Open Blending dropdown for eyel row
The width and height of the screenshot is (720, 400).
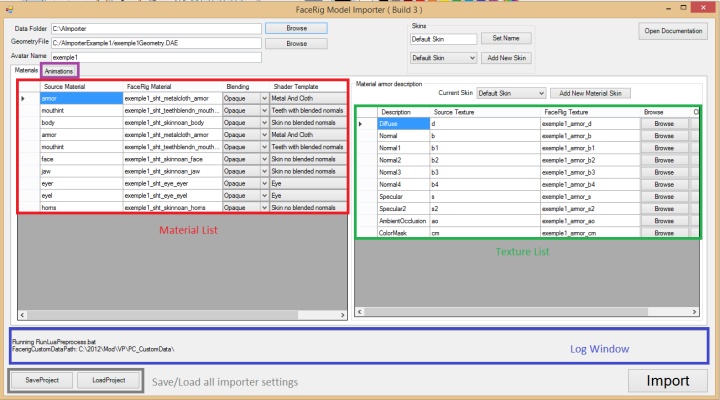264,196
